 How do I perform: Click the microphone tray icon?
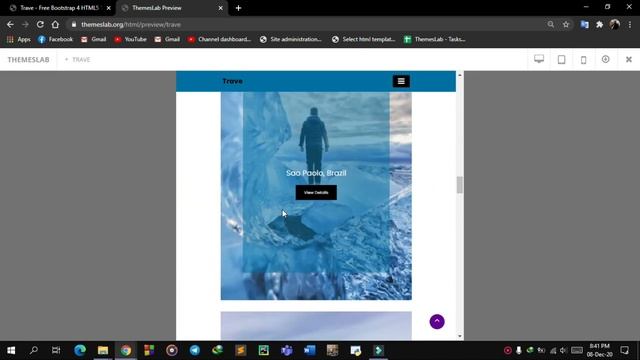(518, 350)
